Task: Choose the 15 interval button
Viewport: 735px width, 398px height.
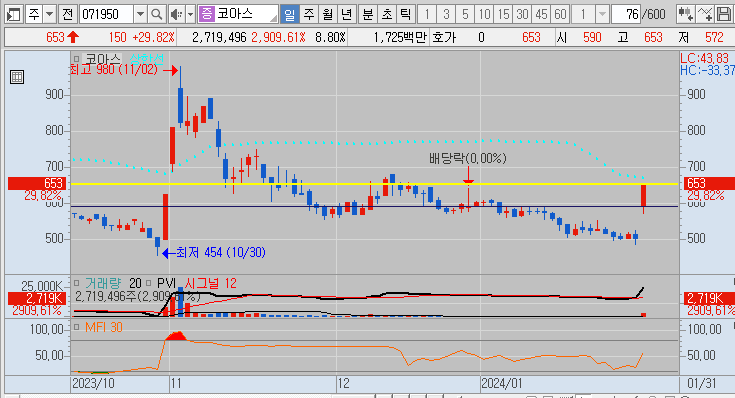Action: coord(503,15)
